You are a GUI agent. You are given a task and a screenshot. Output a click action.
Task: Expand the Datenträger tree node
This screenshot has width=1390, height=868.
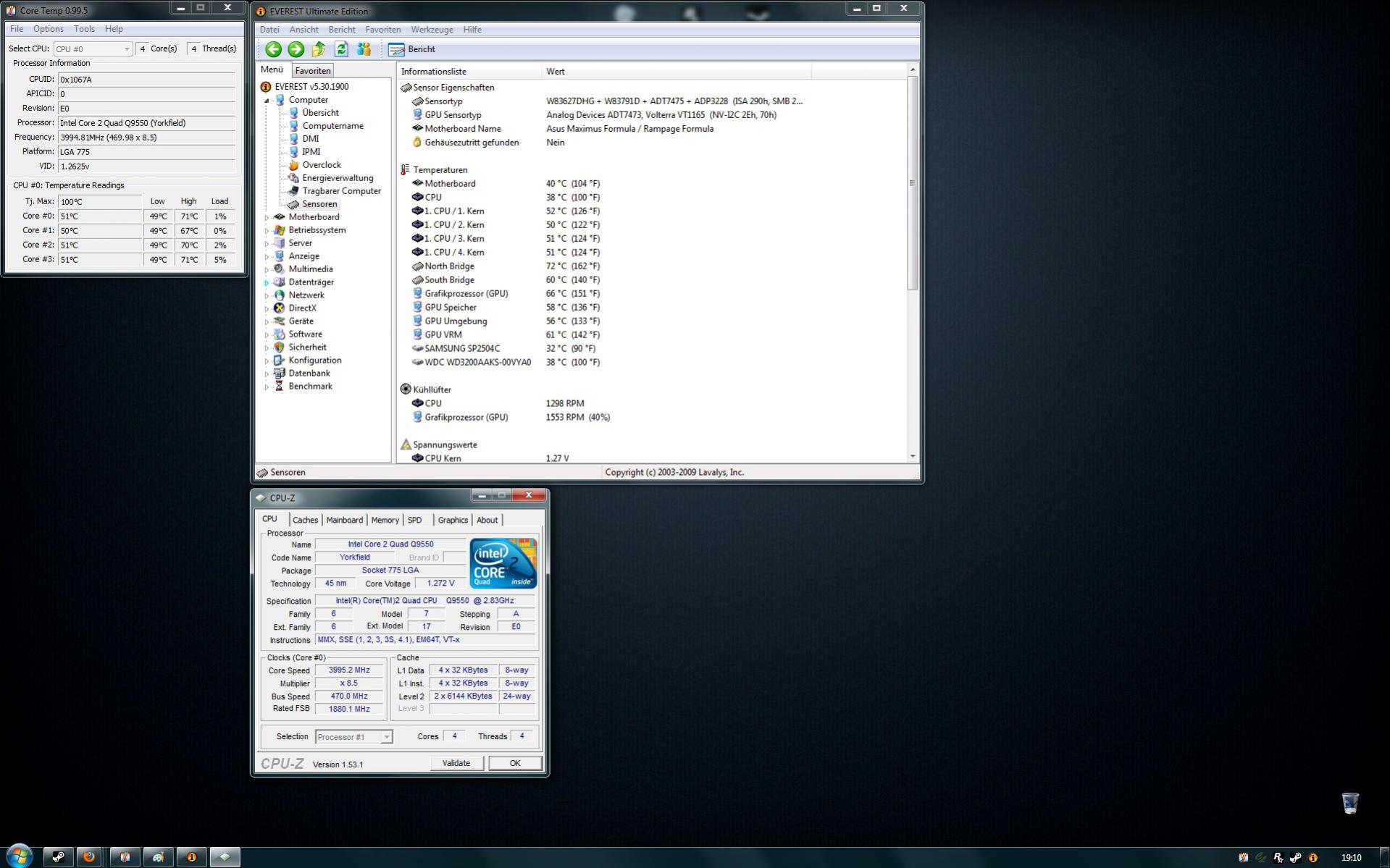[267, 282]
